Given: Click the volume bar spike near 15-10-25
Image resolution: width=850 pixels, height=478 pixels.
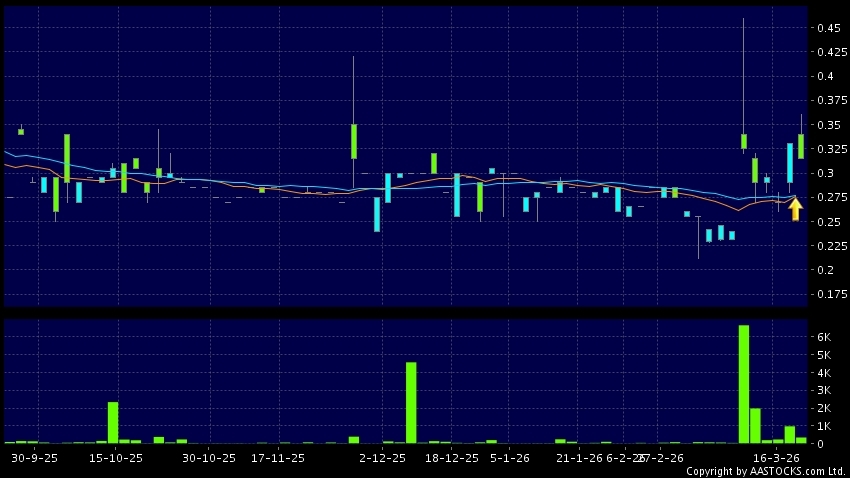Looking at the screenshot, I should (x=113, y=422).
